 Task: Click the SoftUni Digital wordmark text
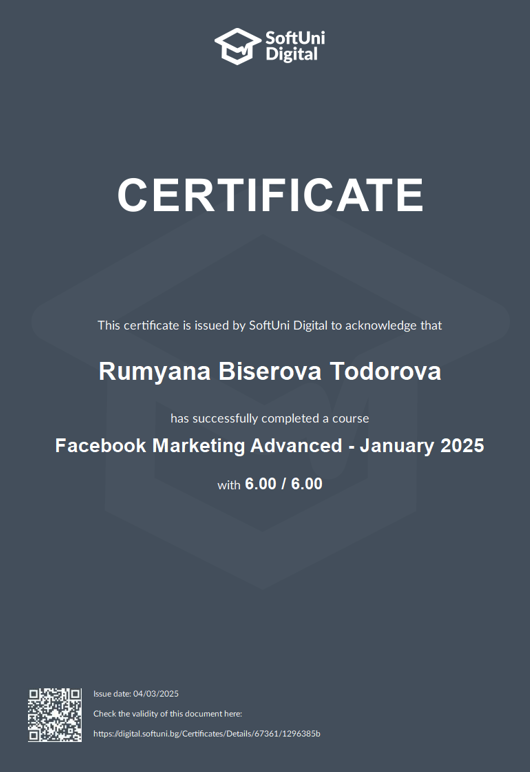click(x=295, y=46)
